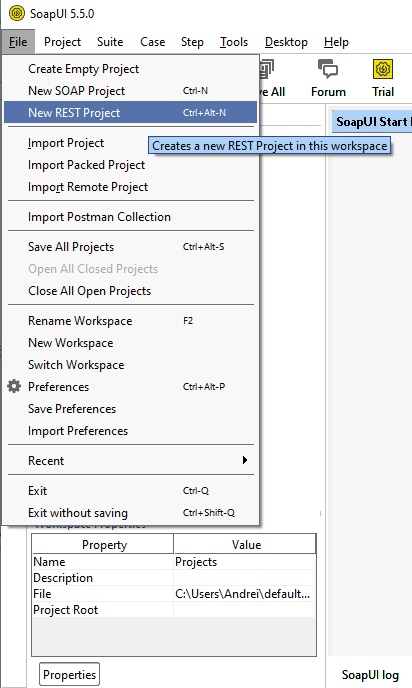This screenshot has height=688, width=412.
Task: Open the Desktop menu
Action: [x=286, y=42]
